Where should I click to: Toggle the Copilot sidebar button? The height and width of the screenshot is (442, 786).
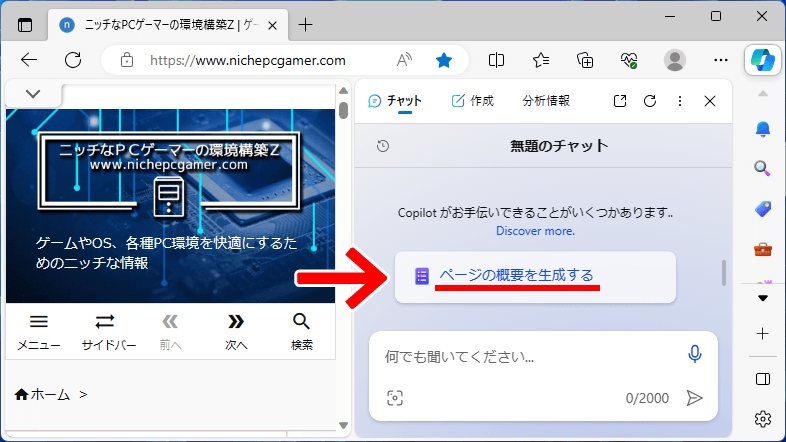pos(762,60)
